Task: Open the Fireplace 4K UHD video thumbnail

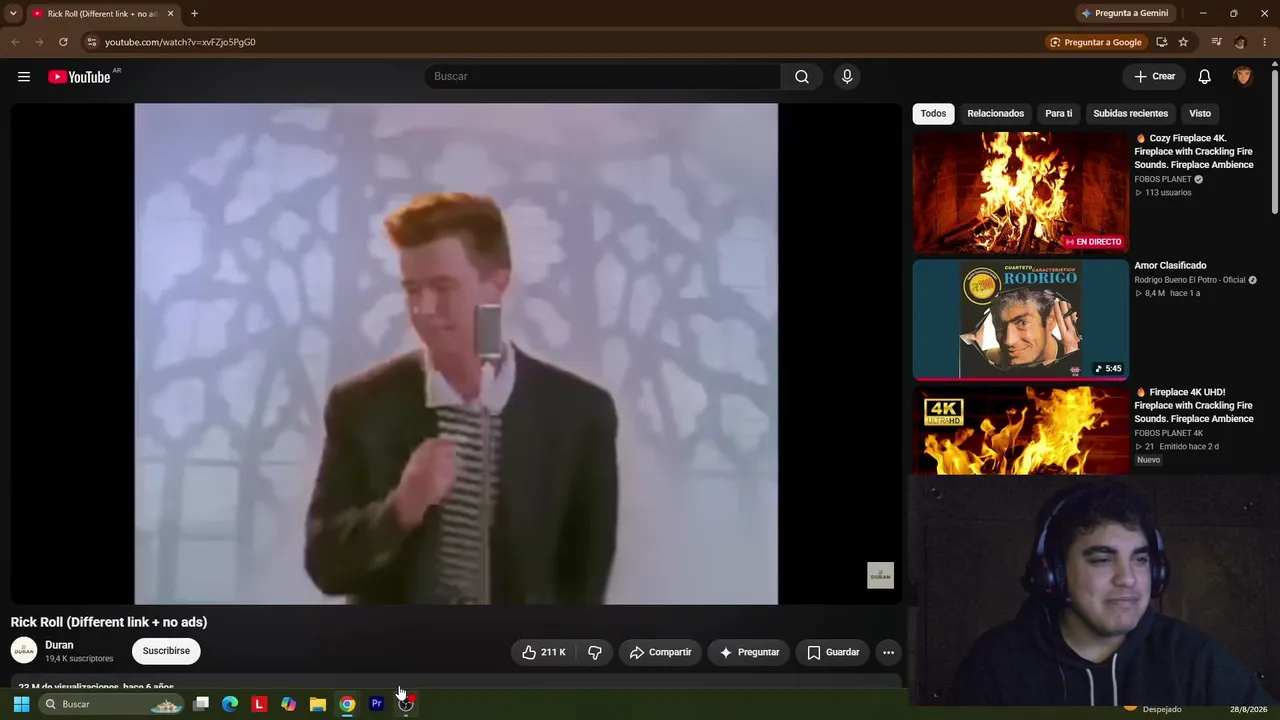Action: tap(1020, 430)
